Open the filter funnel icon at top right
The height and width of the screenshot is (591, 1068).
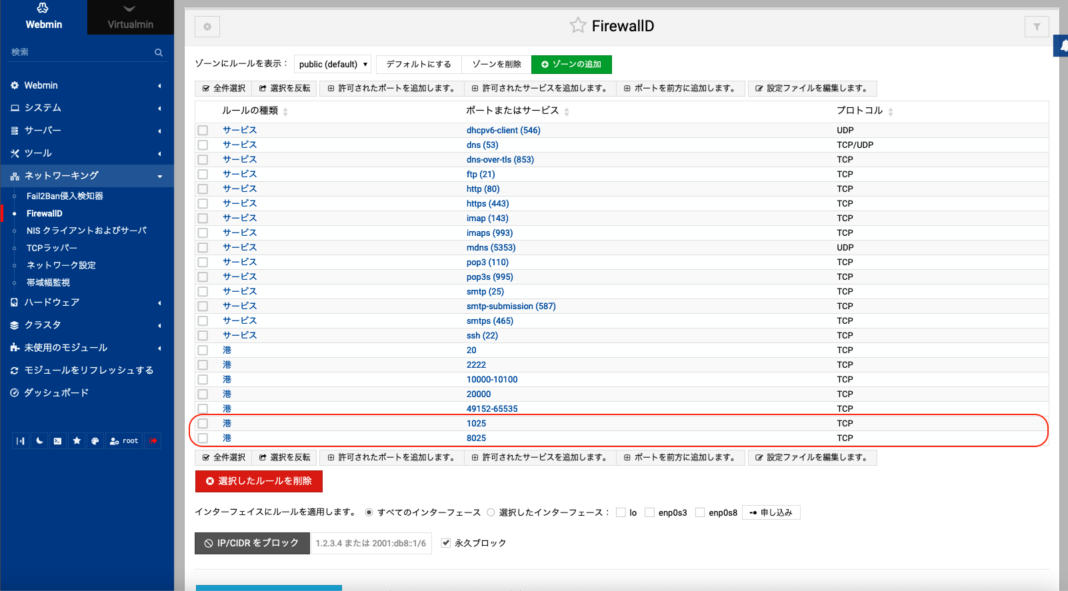[1036, 26]
